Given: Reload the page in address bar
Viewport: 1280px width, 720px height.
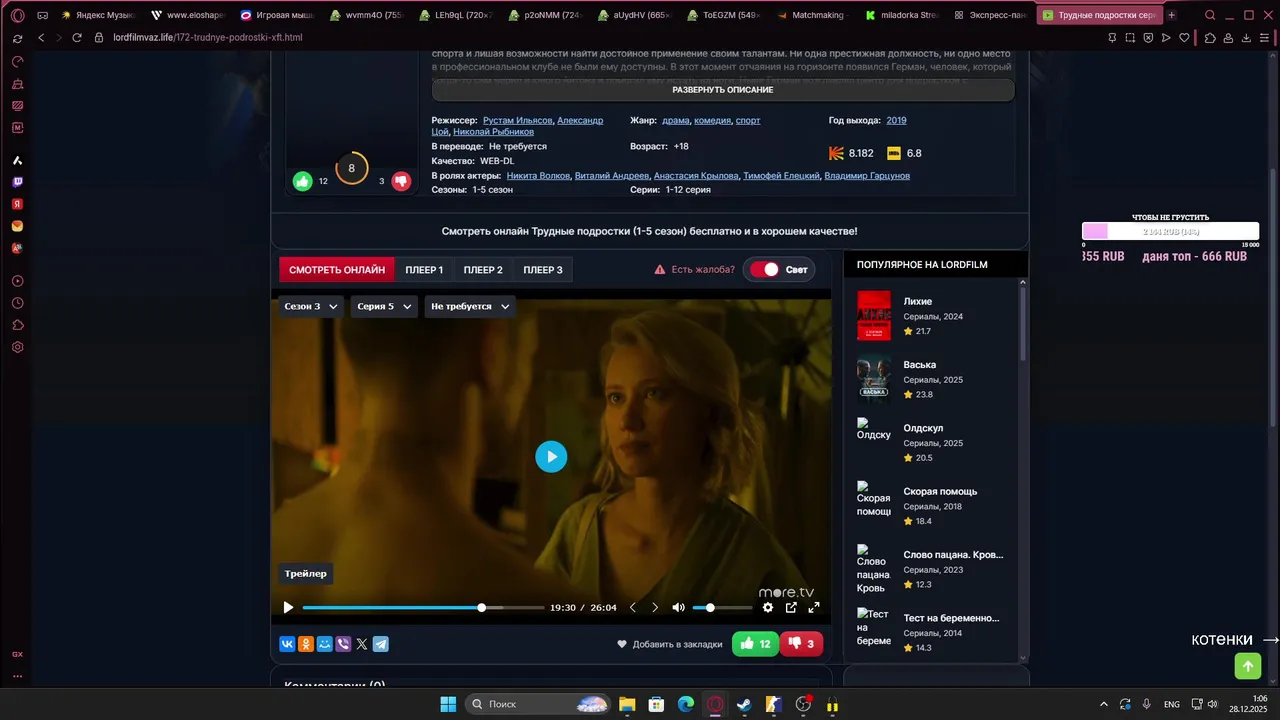Looking at the screenshot, I should click(x=76, y=37).
